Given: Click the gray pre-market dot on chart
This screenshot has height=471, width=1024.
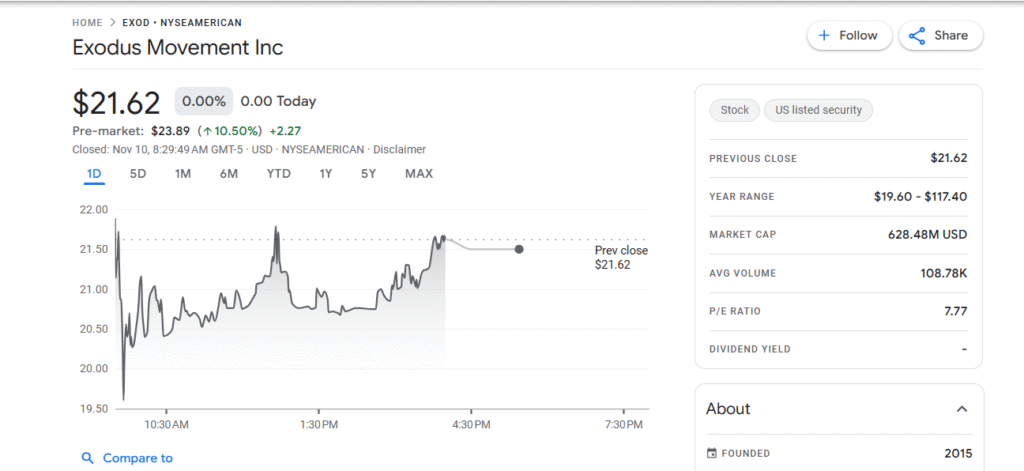Looking at the screenshot, I should pyautogui.click(x=518, y=249).
